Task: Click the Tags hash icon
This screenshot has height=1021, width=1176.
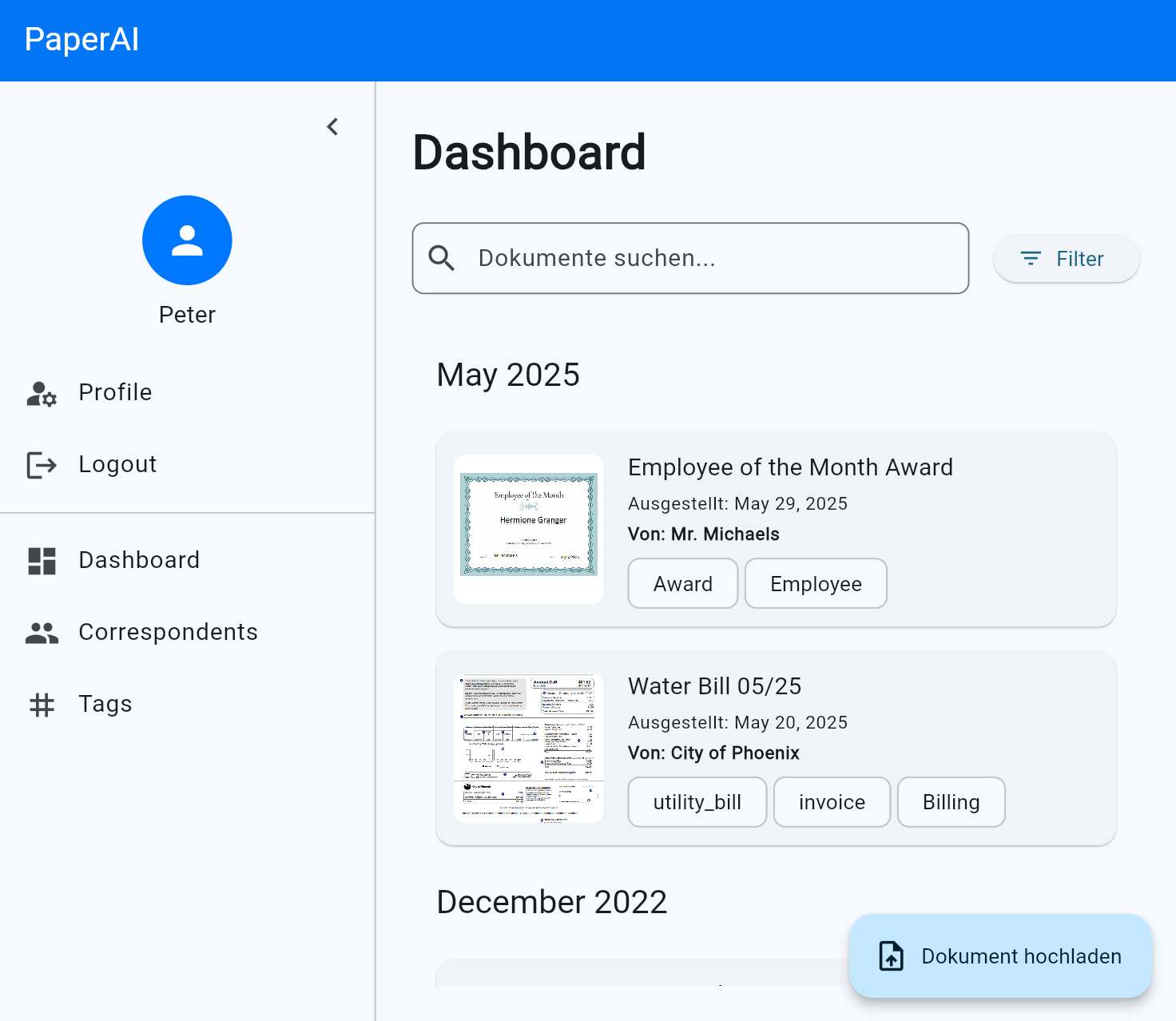Action: (42, 705)
